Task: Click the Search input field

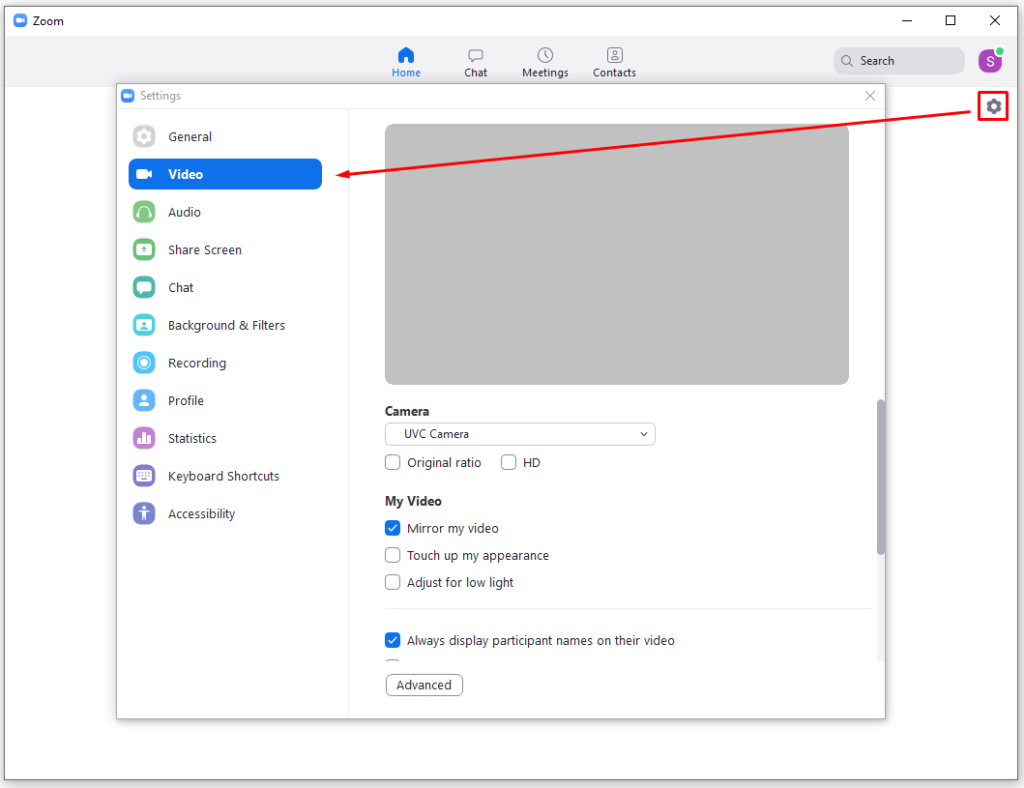Action: [898, 61]
